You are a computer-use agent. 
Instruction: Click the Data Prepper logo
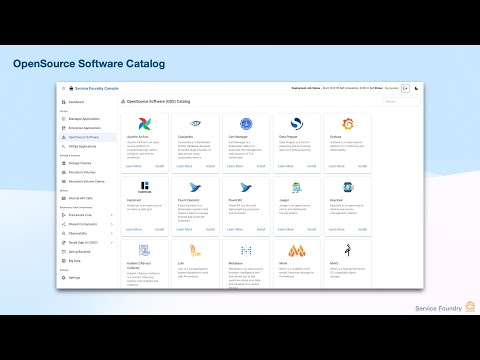(297, 124)
